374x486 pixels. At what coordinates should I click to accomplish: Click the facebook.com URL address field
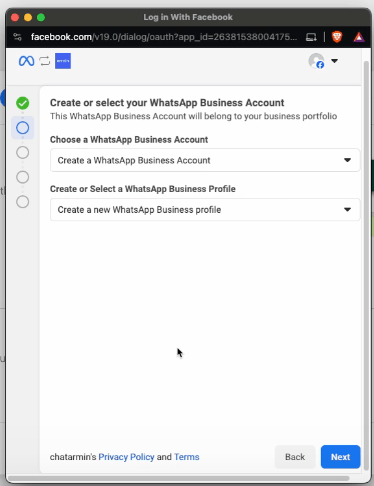point(164,37)
